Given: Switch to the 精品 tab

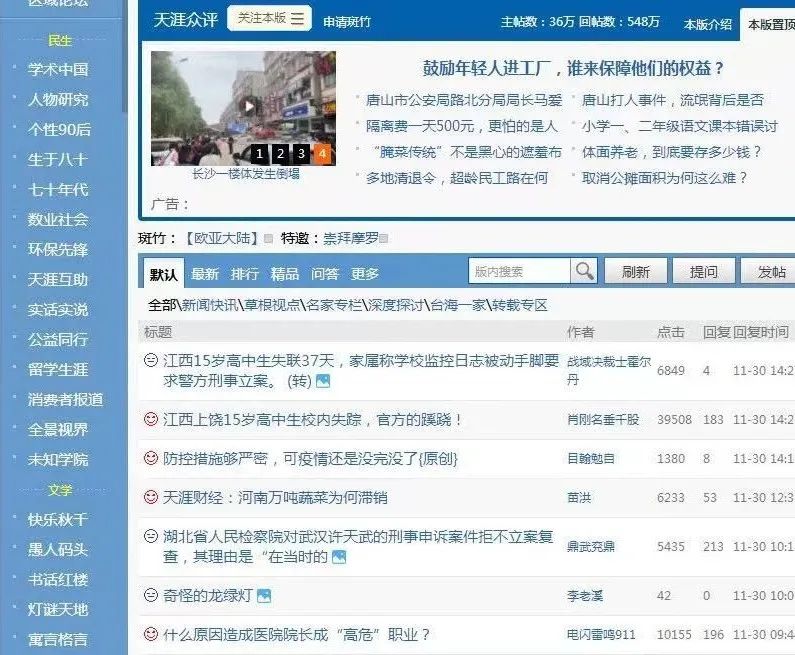Looking at the screenshot, I should (x=285, y=274).
